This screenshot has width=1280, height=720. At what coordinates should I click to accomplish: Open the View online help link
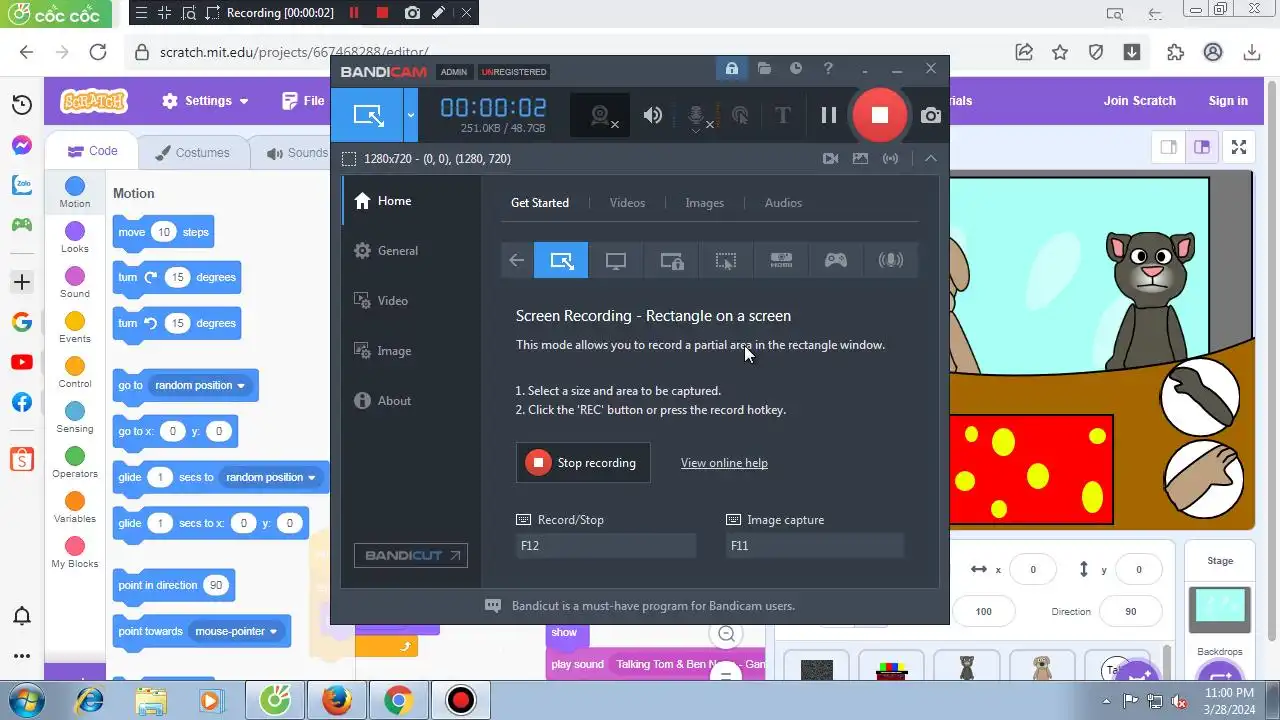[x=724, y=463]
